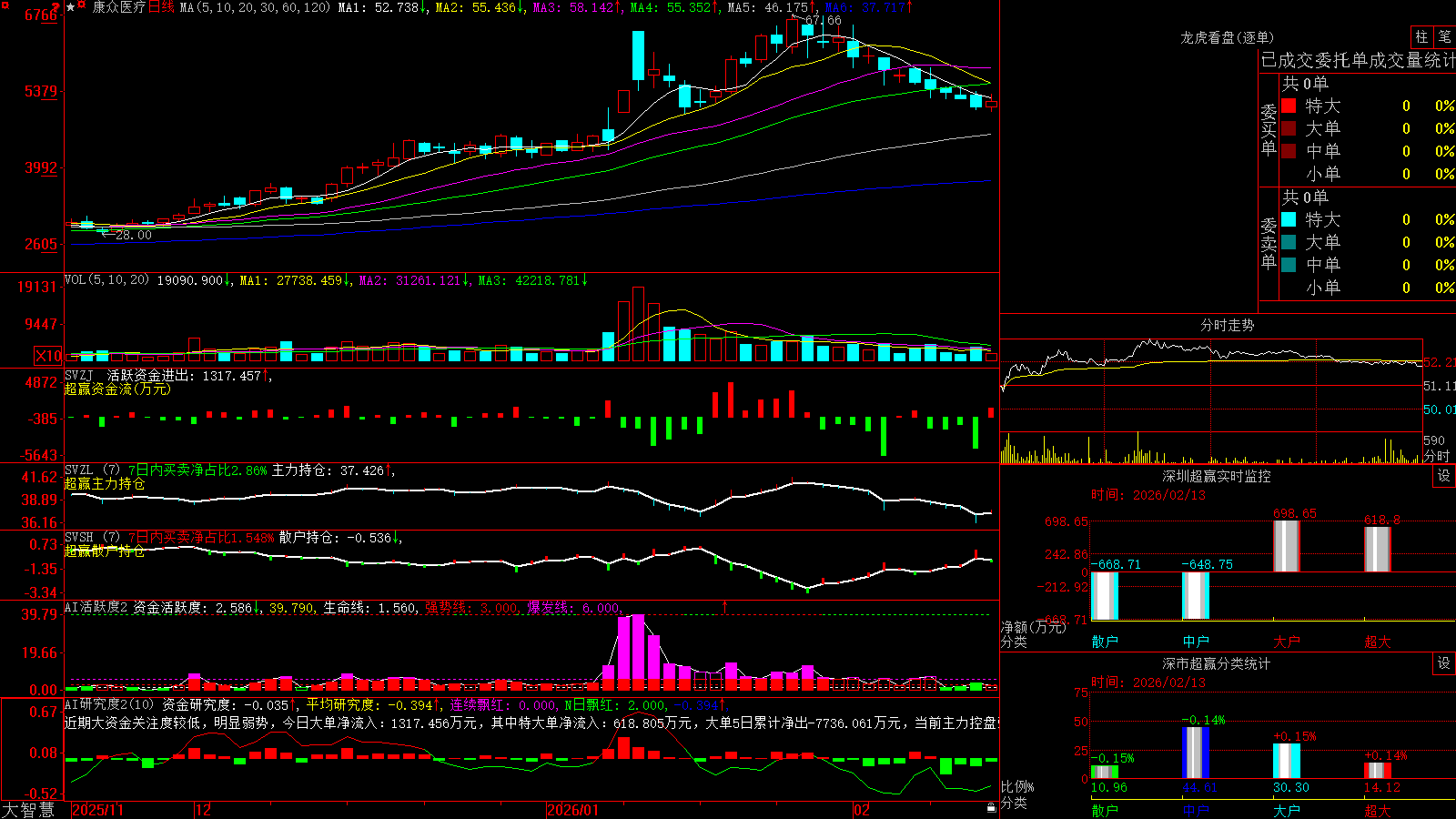Click the 02 month marker on timeline

861,810
